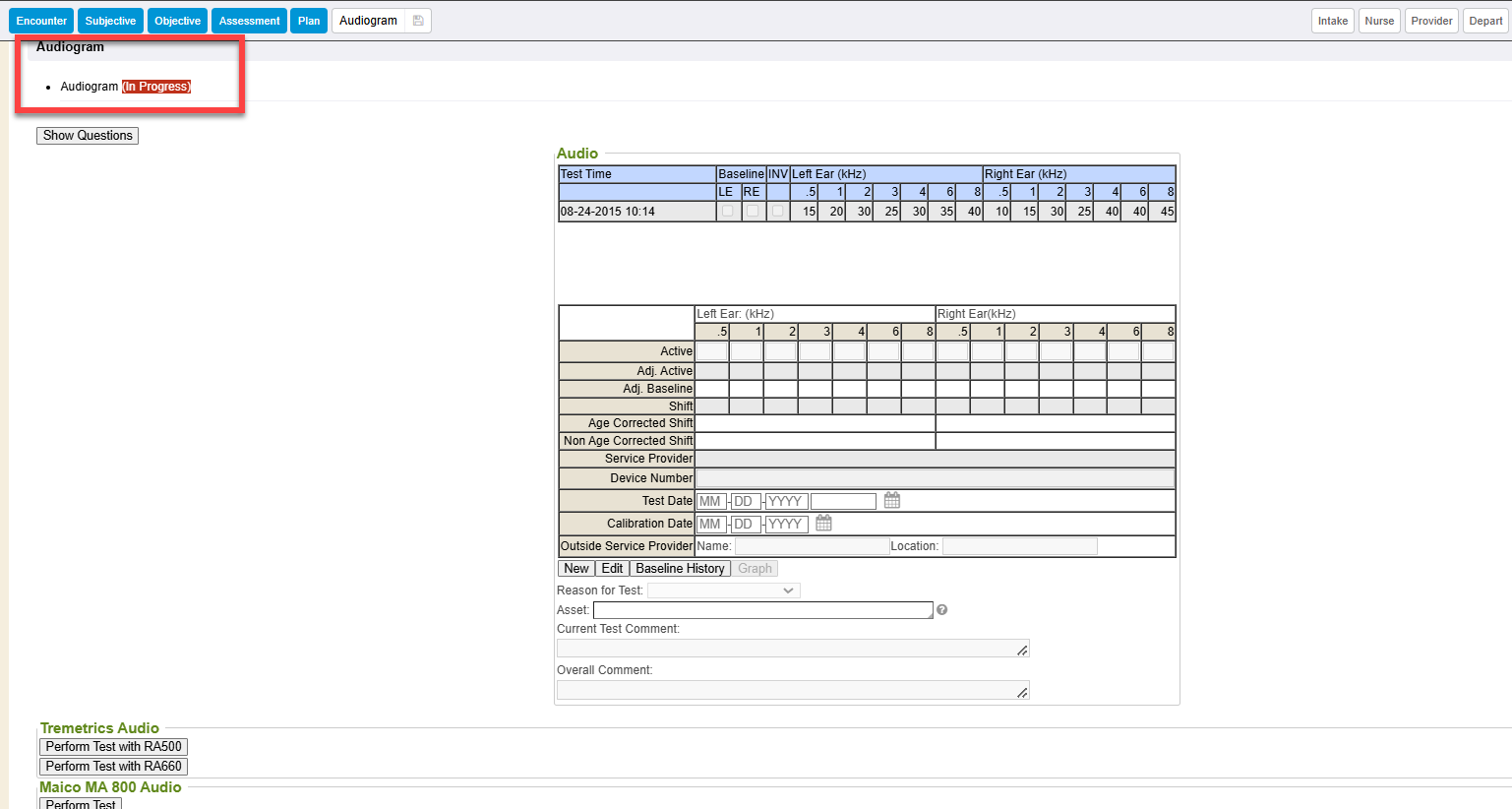Click the Asset help question mark icon

point(941,610)
